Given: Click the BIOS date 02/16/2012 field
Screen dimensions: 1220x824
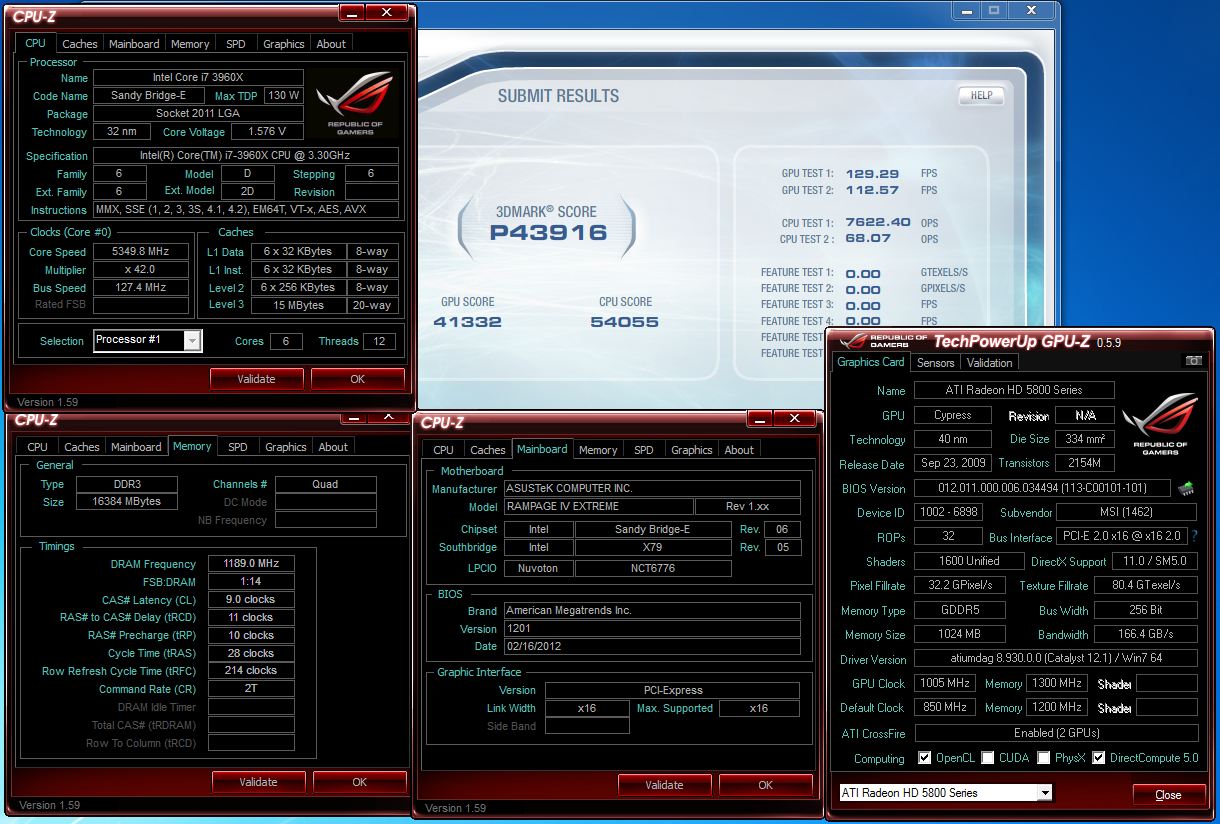Looking at the screenshot, I should 652,647.
